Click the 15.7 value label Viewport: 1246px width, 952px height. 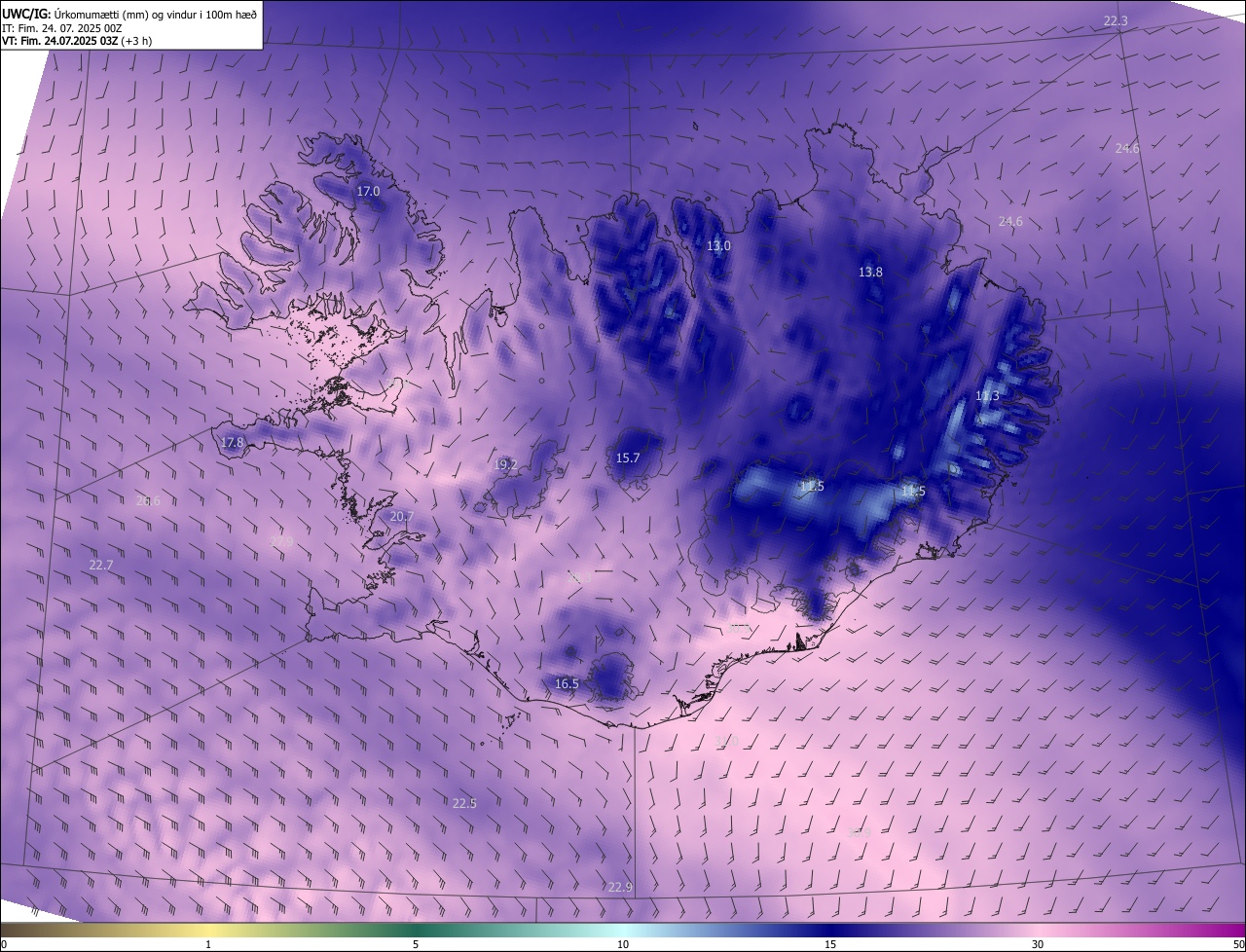pos(628,458)
